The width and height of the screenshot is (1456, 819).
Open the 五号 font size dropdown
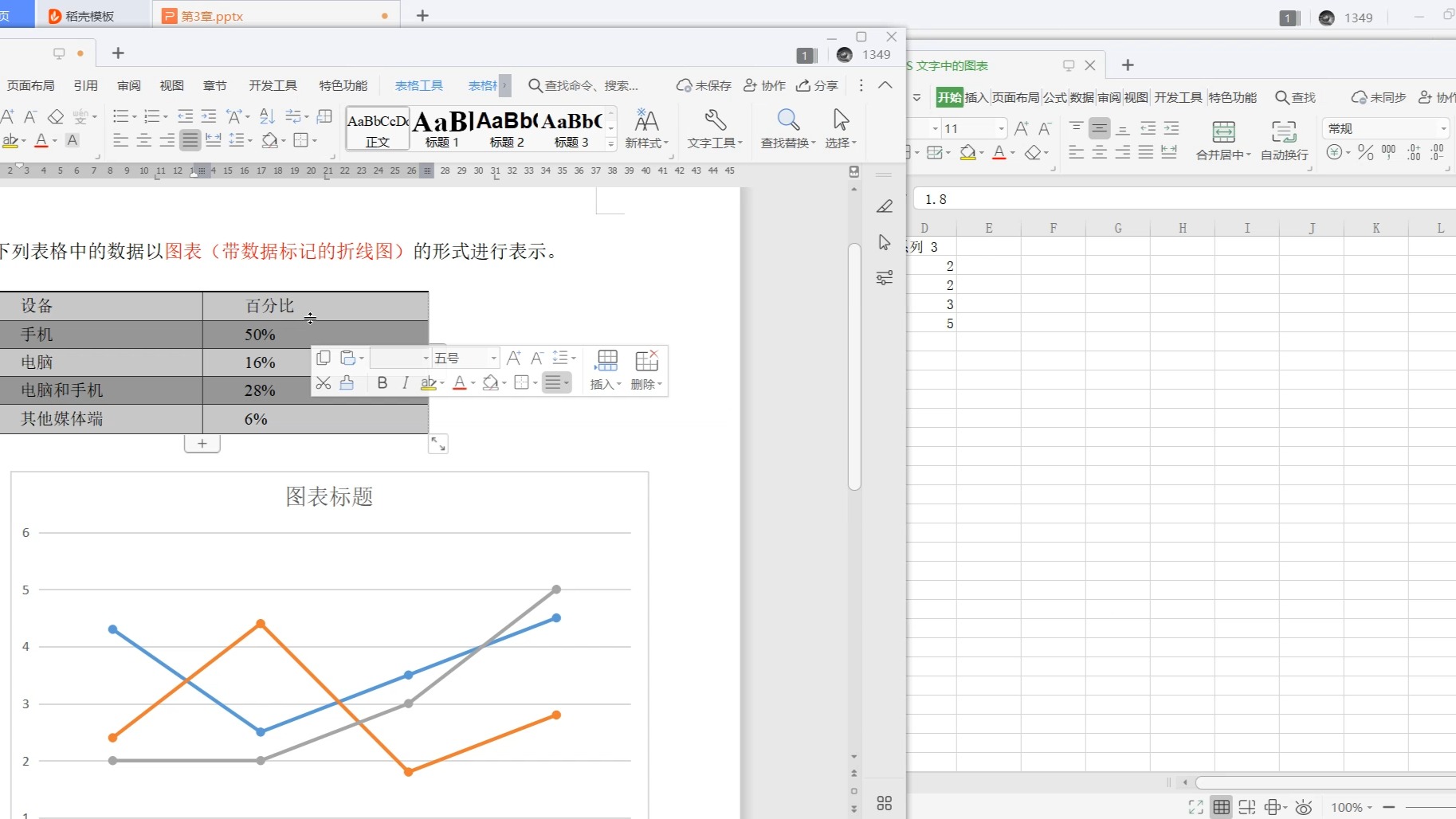[492, 358]
